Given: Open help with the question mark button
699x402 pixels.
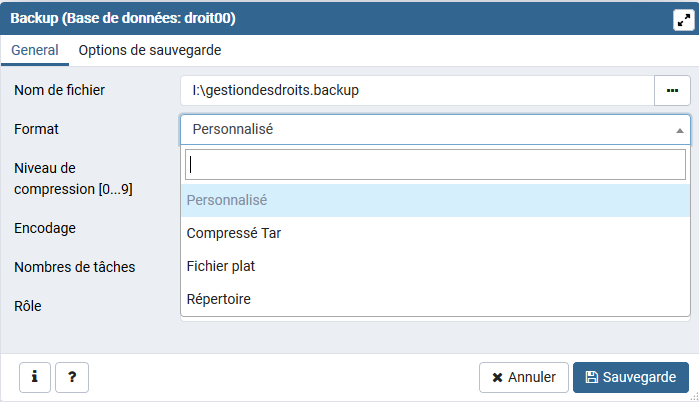Looking at the screenshot, I should pyautogui.click(x=72, y=377).
